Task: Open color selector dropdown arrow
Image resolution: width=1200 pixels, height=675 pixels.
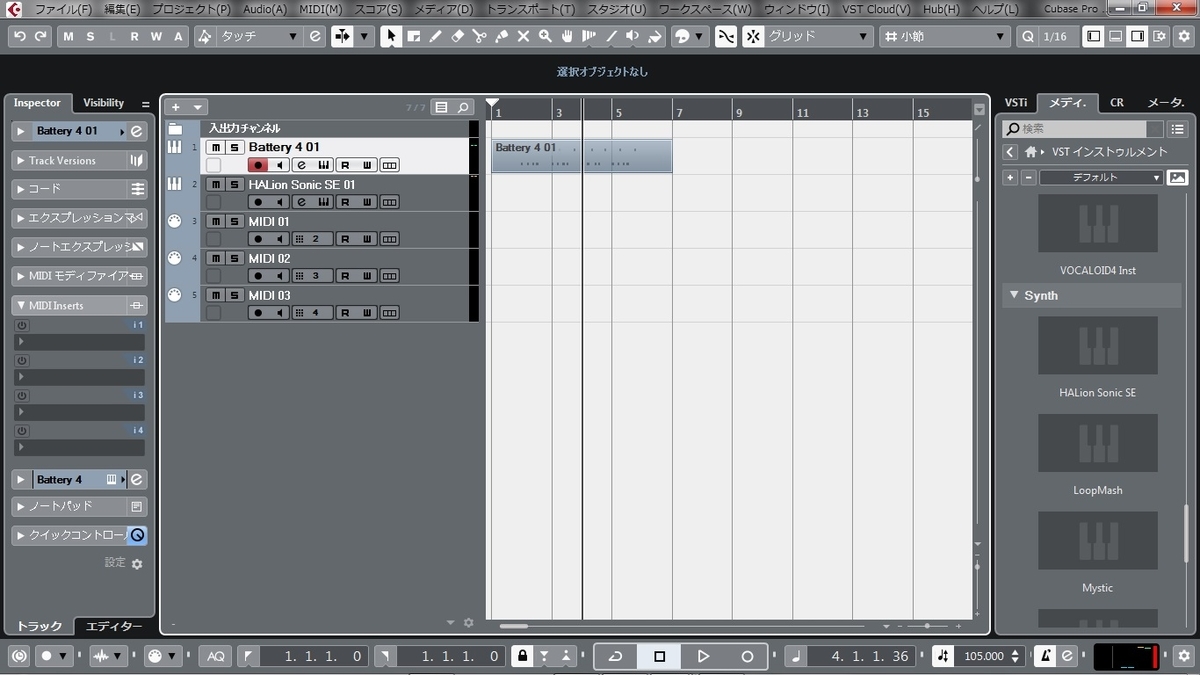Action: coord(698,36)
